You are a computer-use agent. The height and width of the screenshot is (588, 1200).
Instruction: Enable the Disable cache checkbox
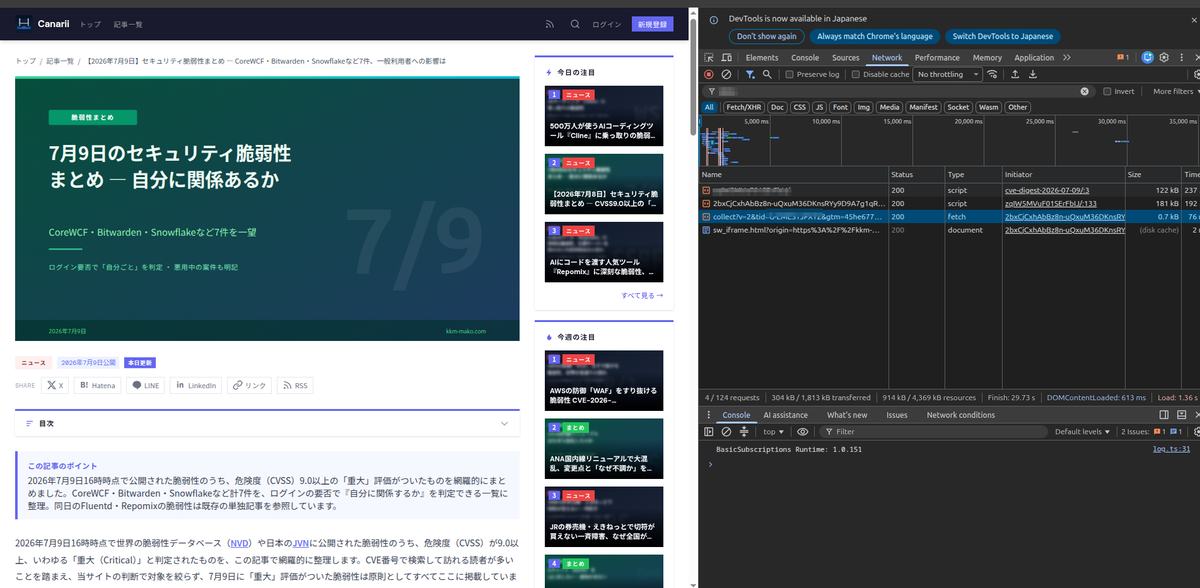click(x=856, y=74)
